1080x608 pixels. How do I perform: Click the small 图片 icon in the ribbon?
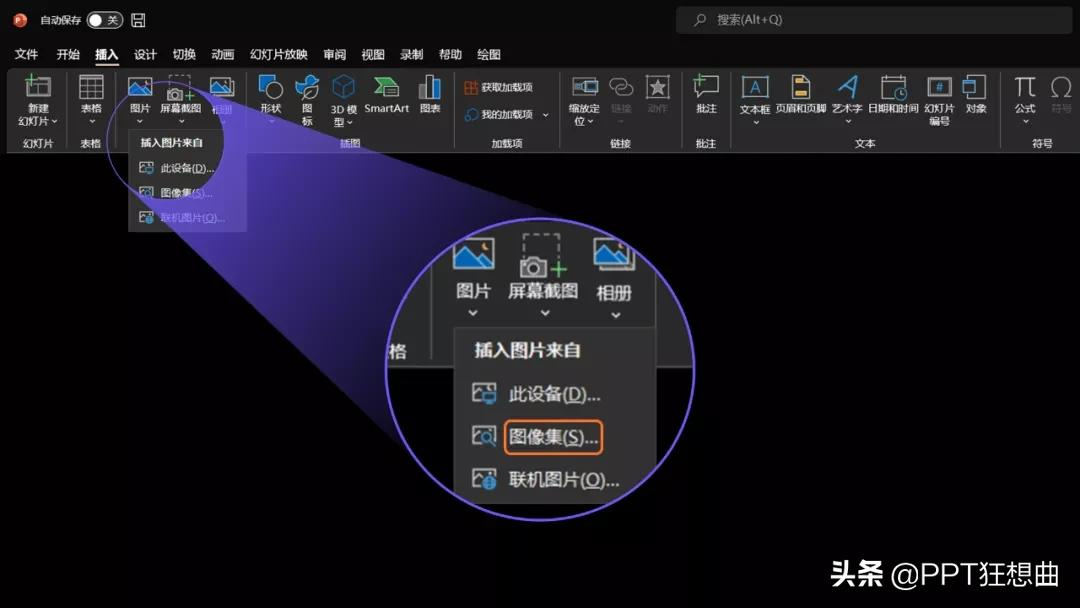(140, 87)
